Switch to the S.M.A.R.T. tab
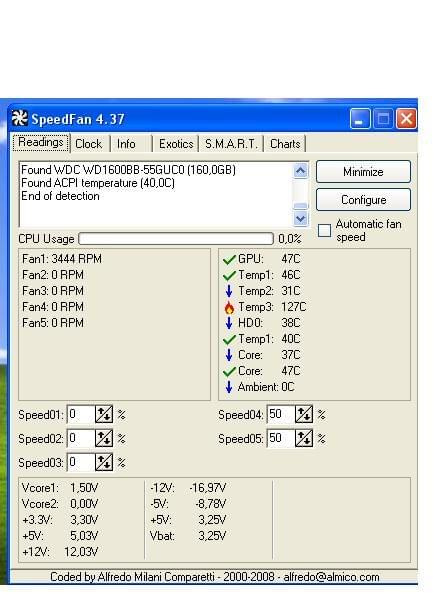Viewport: 435px width, 597px height. coord(231,144)
